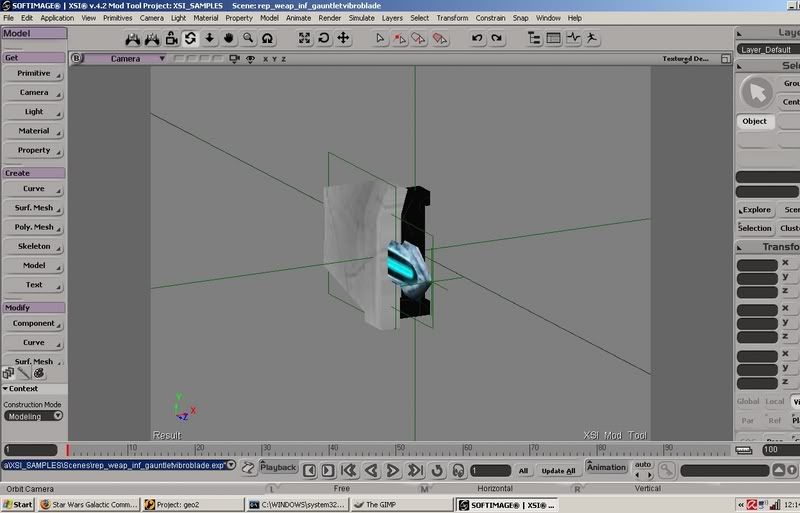The height and width of the screenshot is (513, 800).
Task: Click the Object selection filter button
Action: [755, 121]
